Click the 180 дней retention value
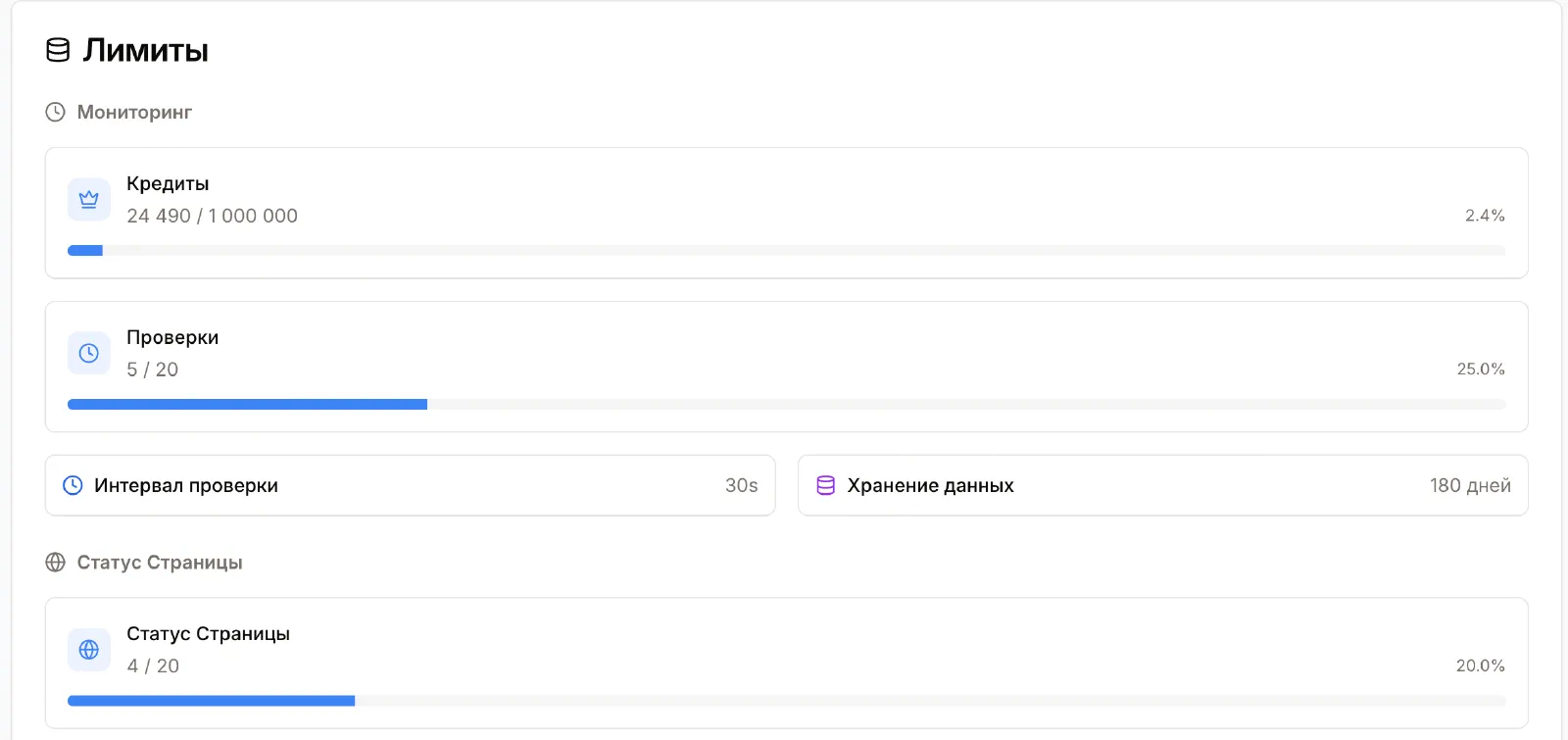 (1470, 485)
